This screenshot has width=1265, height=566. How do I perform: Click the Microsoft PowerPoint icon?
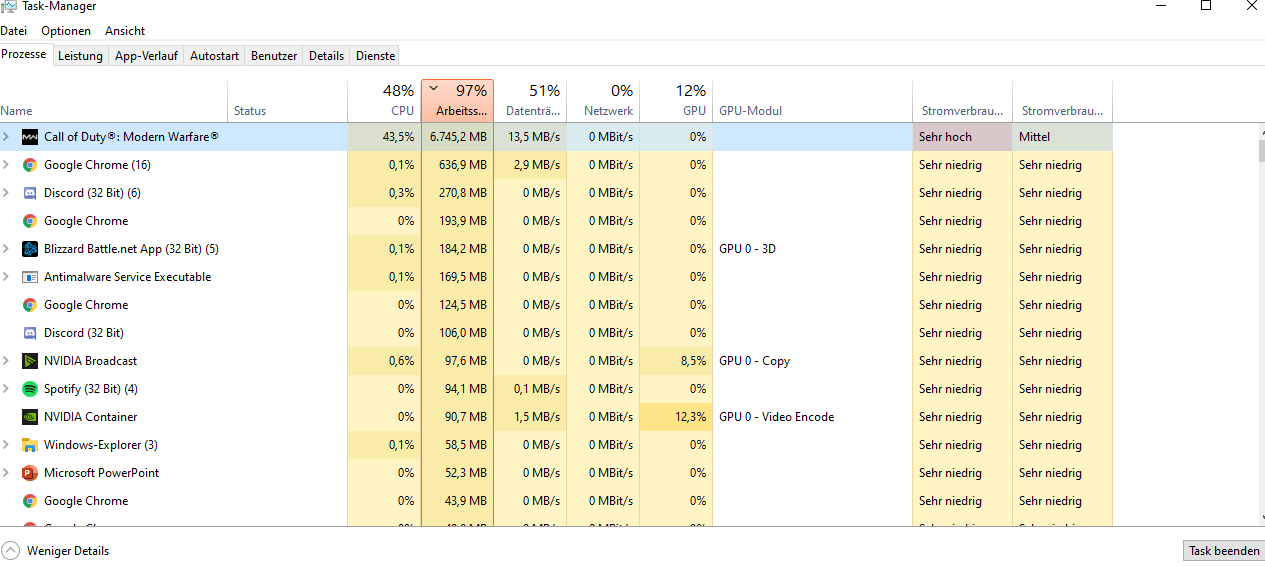(30, 473)
